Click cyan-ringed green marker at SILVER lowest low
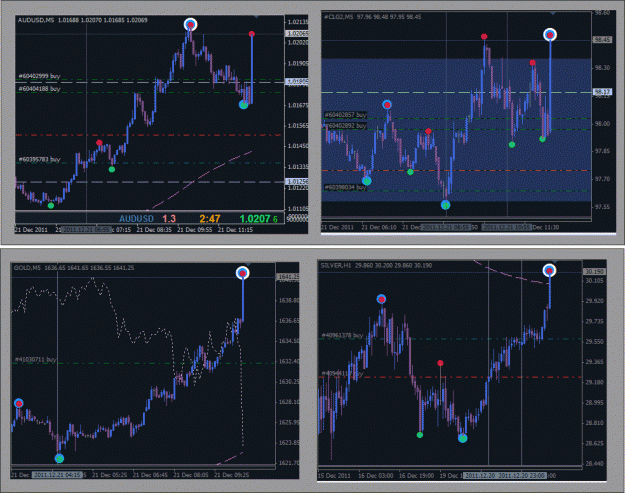Screen dimensions: 625x493 pyautogui.click(x=462, y=438)
